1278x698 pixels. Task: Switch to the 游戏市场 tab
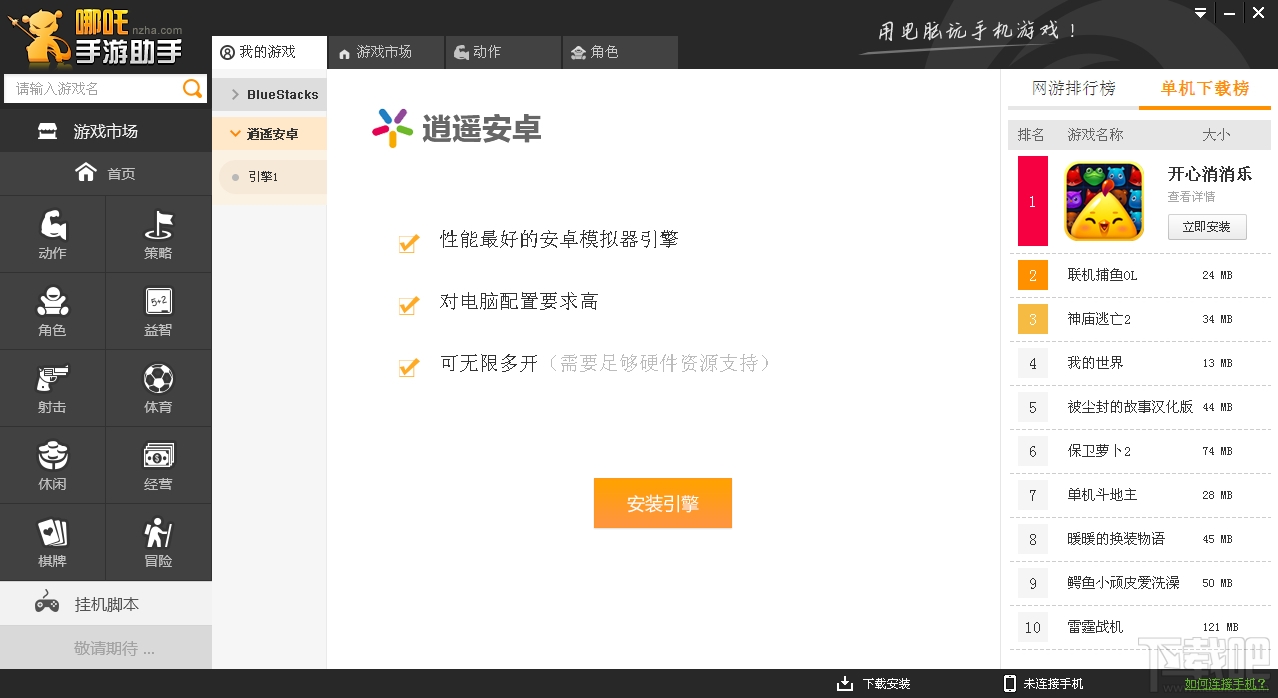(x=385, y=52)
